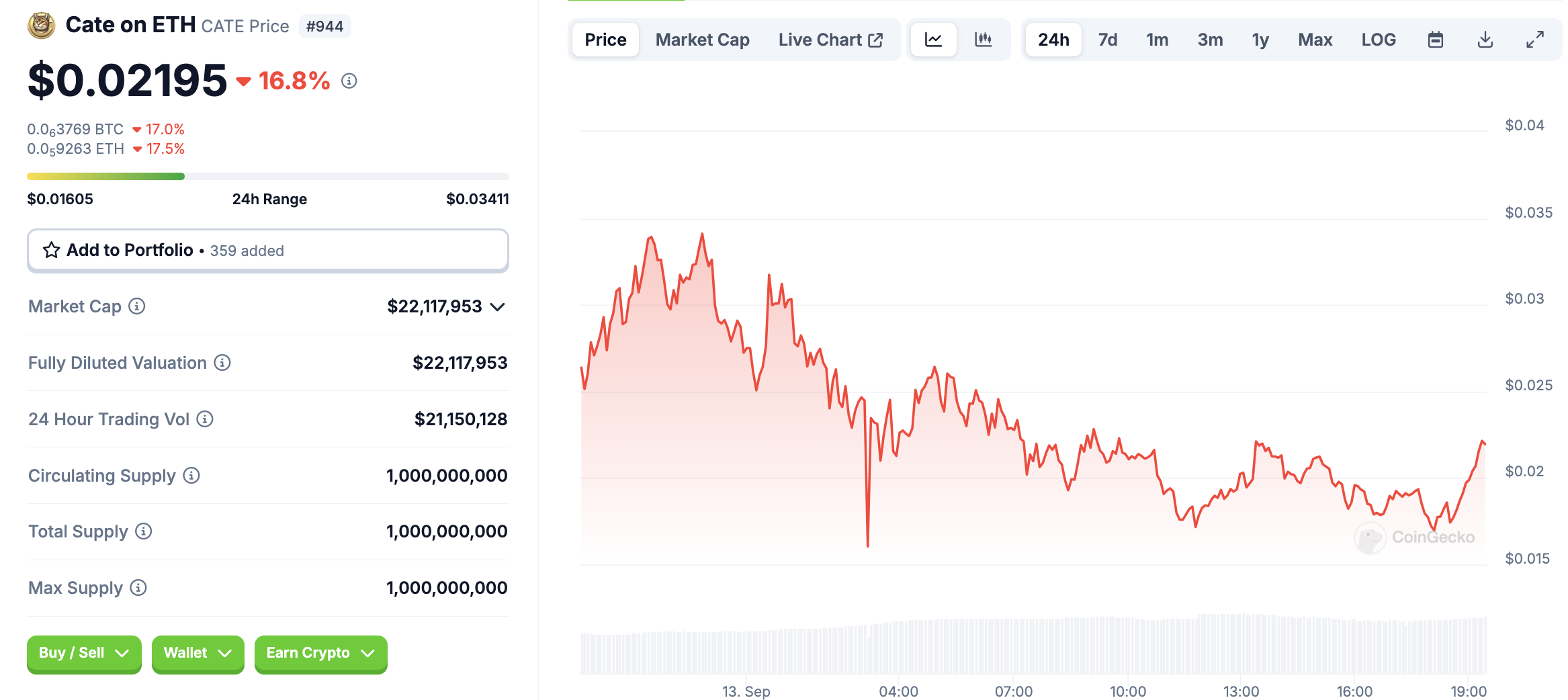Toggle the LOG scale option
The height and width of the screenshot is (700, 1568).
click(x=1379, y=40)
